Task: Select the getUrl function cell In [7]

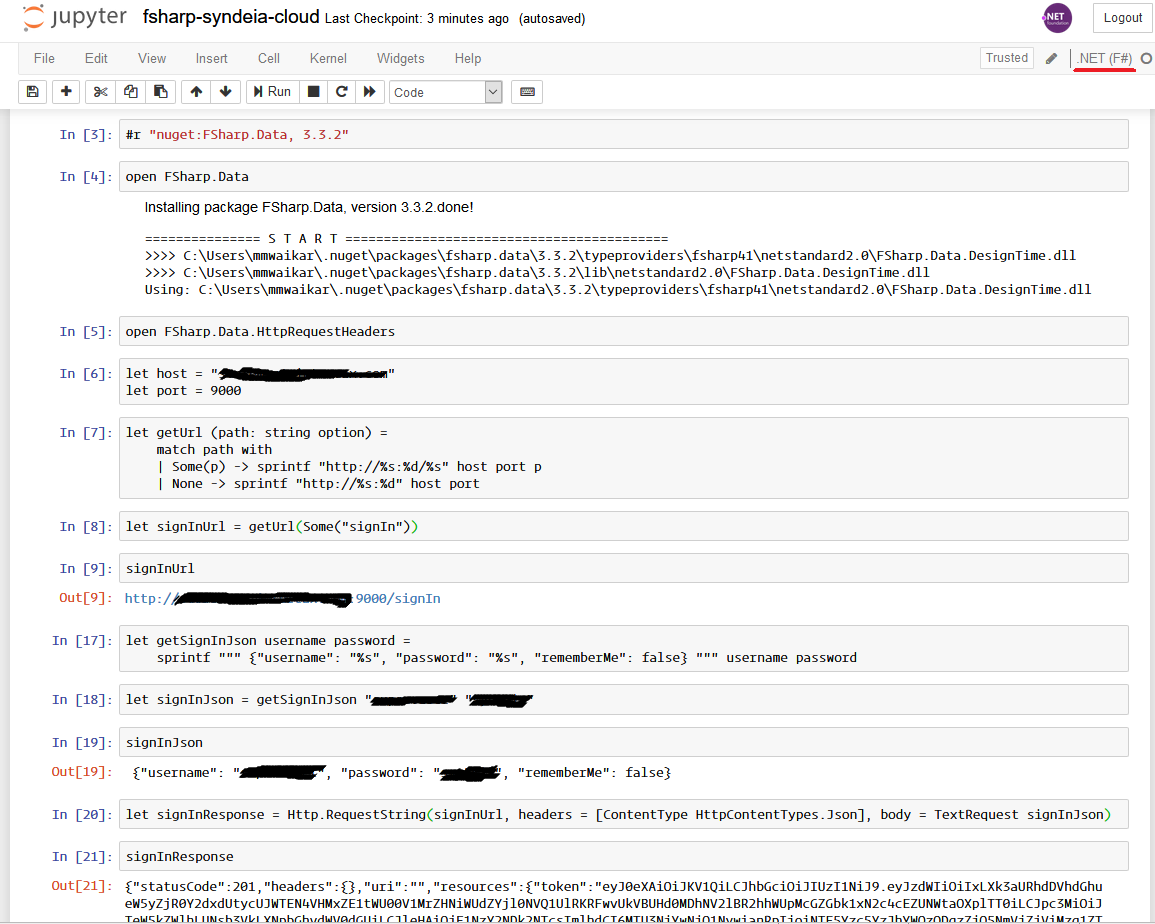Action: (623, 458)
